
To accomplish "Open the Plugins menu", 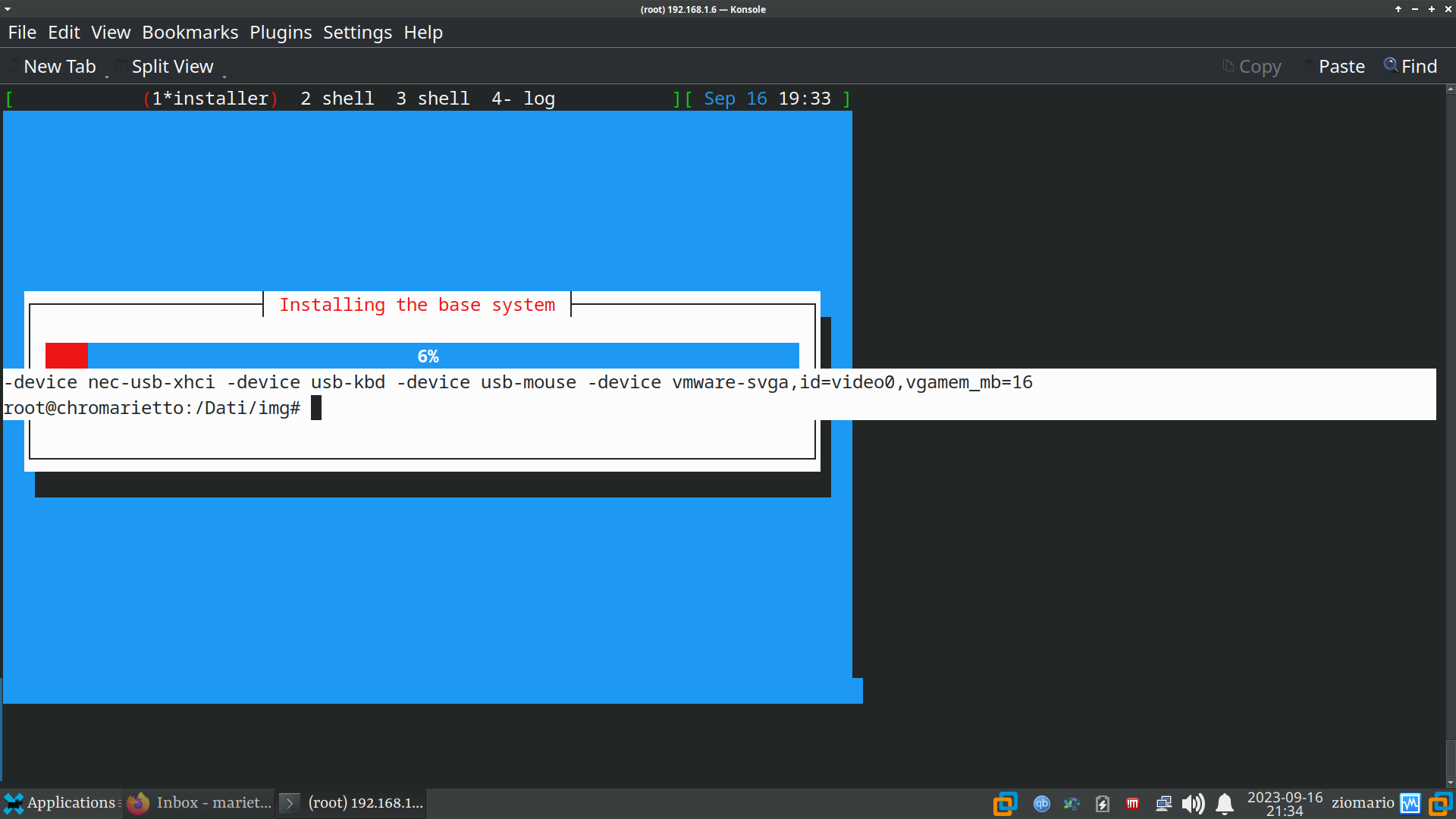I will click(x=281, y=33).
